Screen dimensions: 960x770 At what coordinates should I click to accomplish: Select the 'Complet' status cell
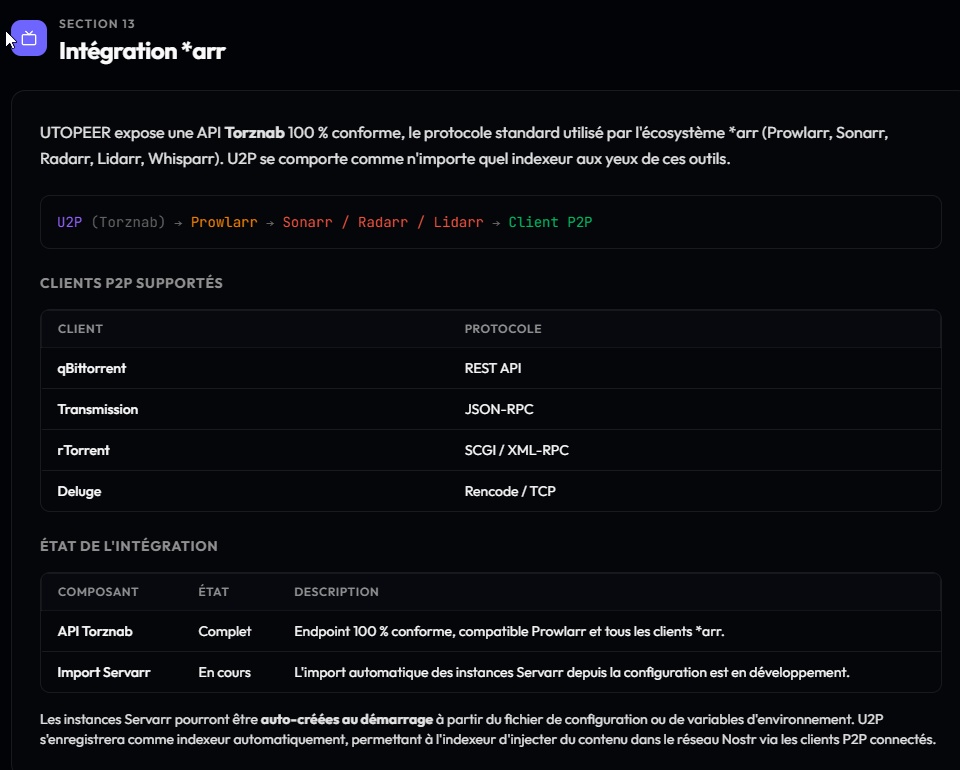point(225,632)
